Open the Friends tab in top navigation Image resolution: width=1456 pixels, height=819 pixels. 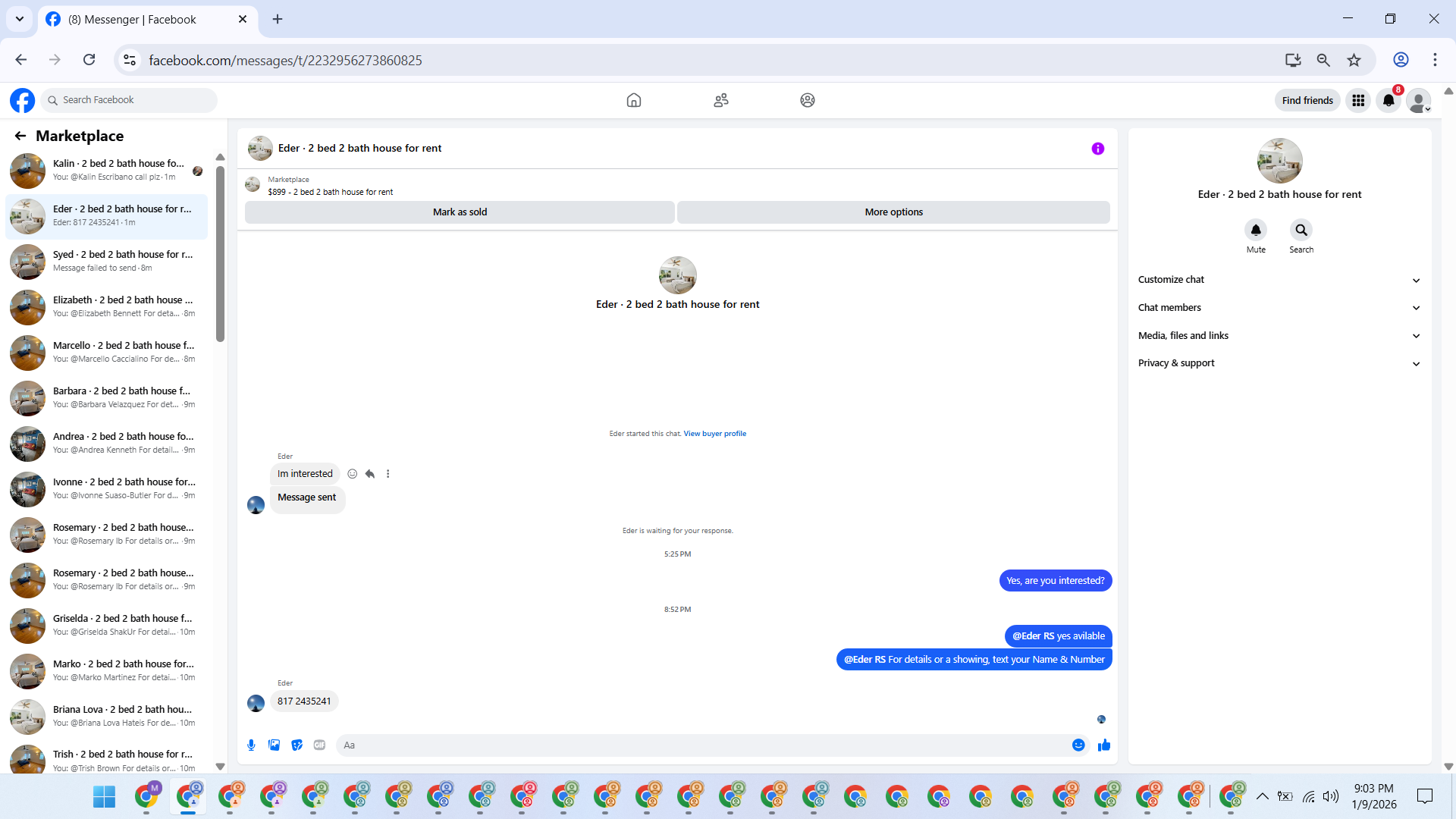(x=720, y=100)
